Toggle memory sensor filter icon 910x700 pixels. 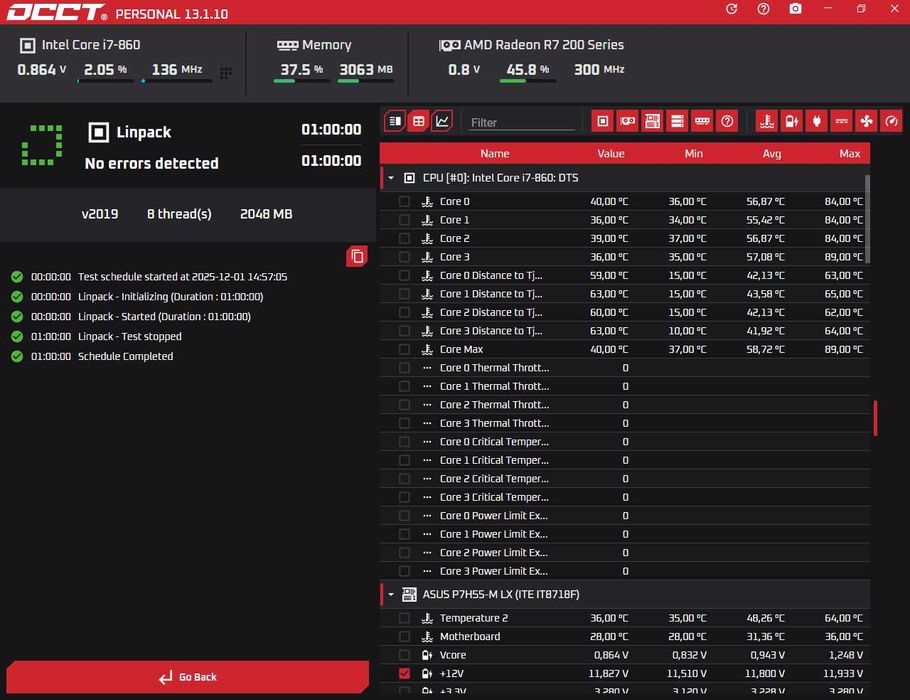tap(702, 121)
